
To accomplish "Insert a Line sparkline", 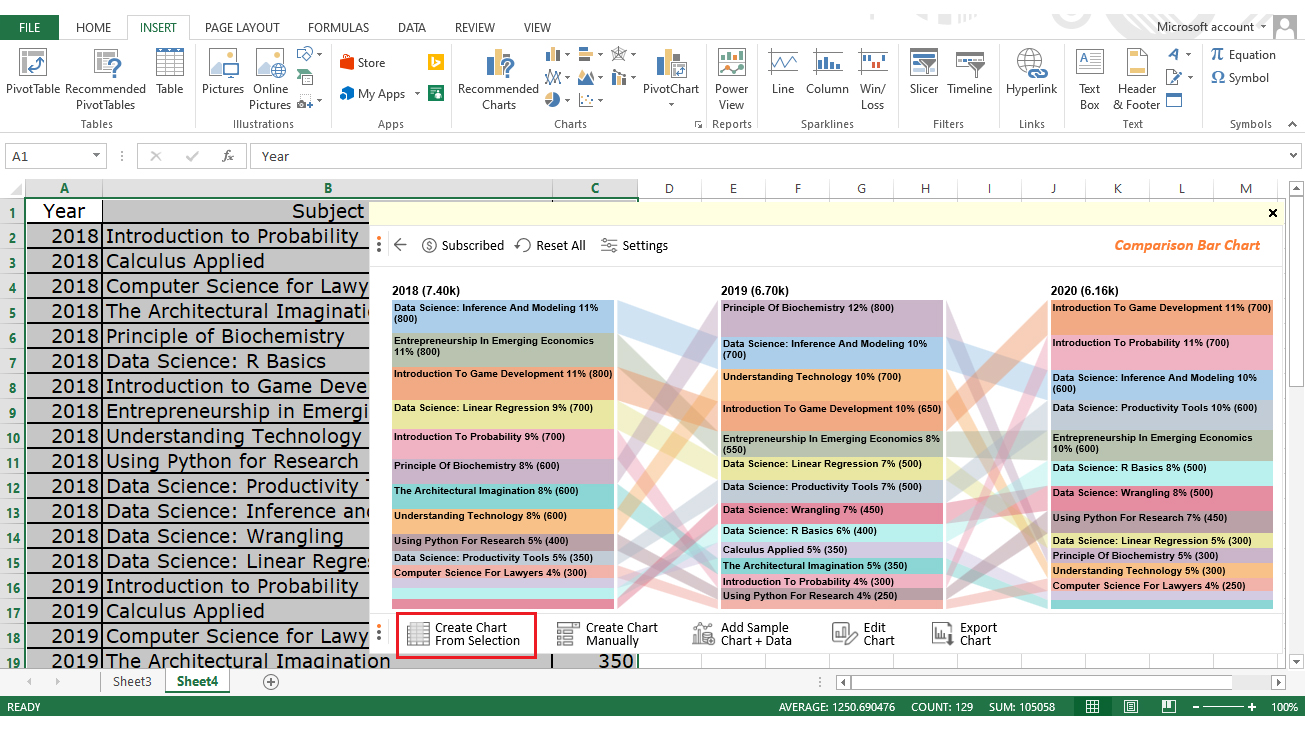I will tap(783, 72).
